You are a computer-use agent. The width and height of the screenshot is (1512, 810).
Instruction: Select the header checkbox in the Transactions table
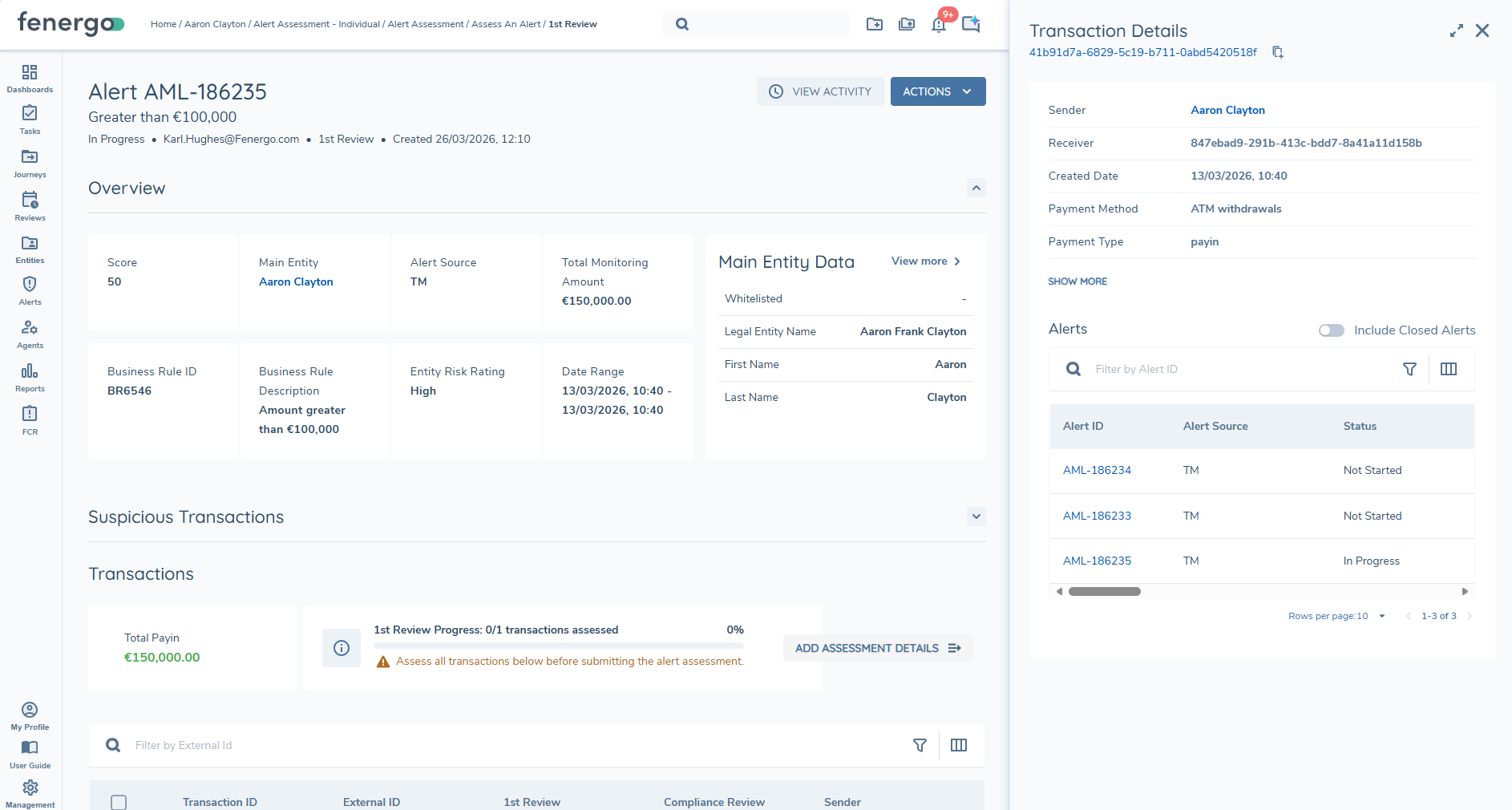(119, 802)
